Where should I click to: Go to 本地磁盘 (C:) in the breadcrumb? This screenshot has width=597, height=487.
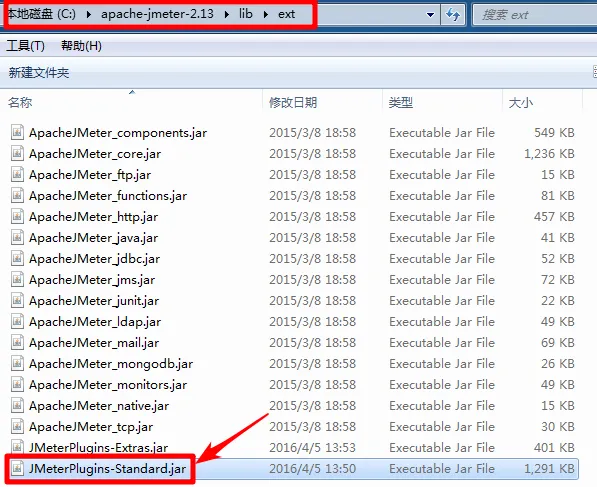pos(42,14)
